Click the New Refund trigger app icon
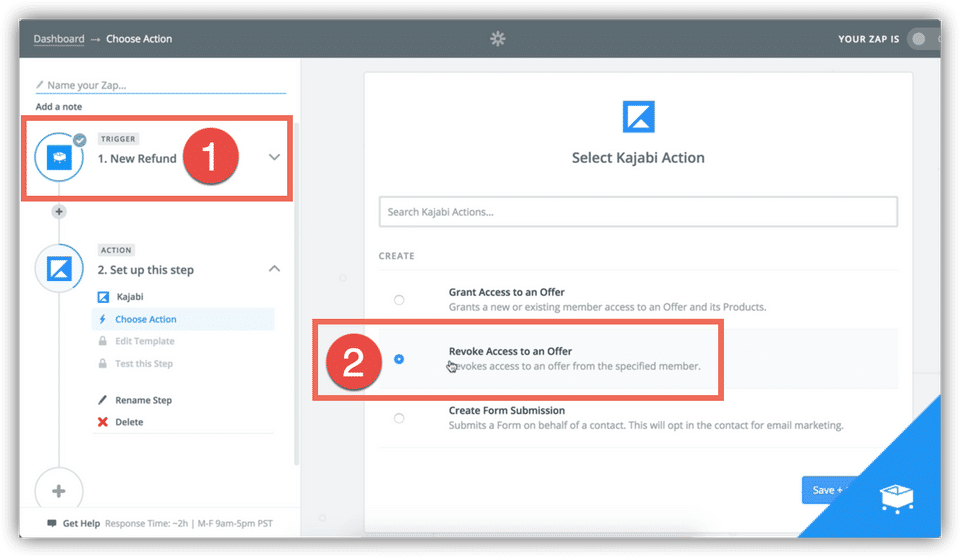Image resolution: width=960 pixels, height=557 pixels. 59,158
